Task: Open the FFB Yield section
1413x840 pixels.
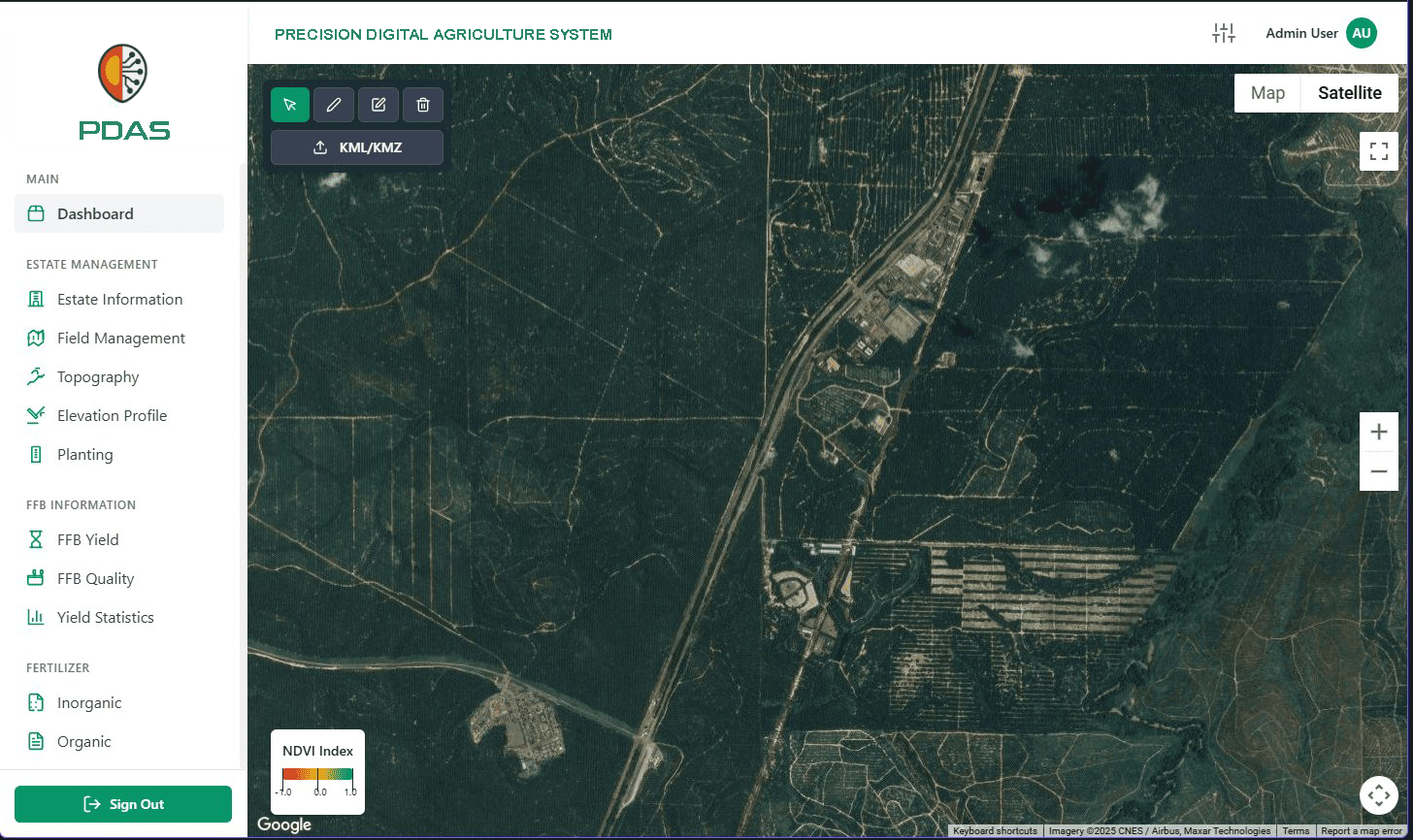Action: [87, 539]
